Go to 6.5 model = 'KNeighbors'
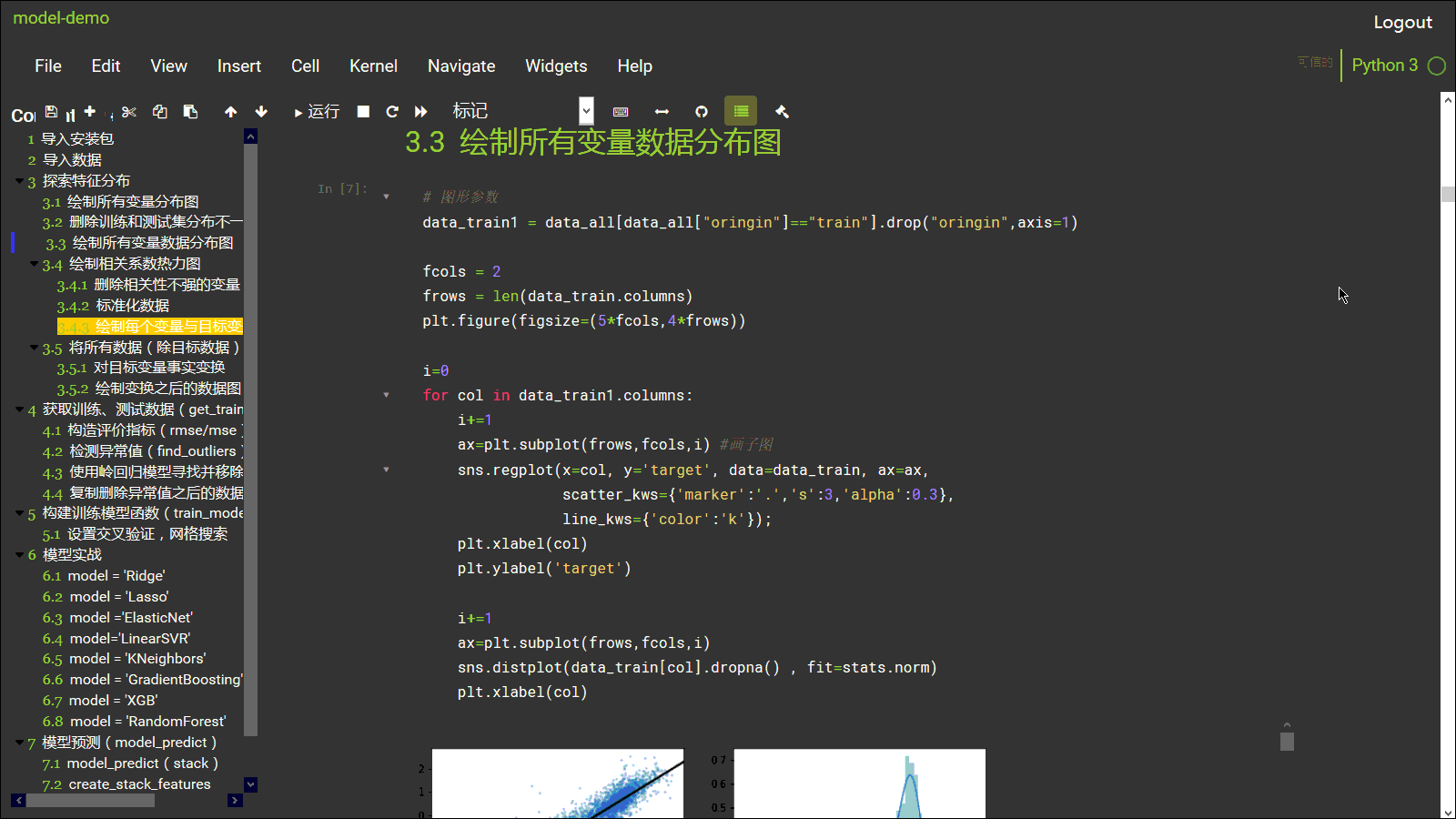Viewport: 1456px width, 819px height. point(125,659)
